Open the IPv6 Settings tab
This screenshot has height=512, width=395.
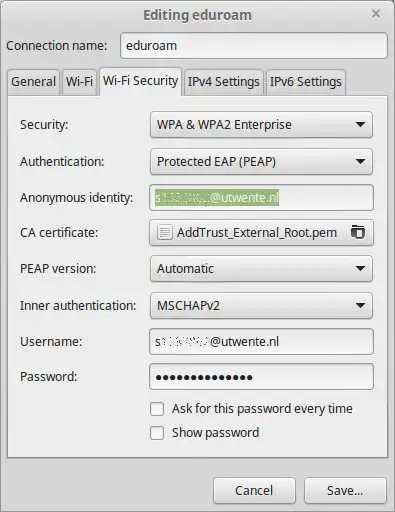tap(306, 82)
